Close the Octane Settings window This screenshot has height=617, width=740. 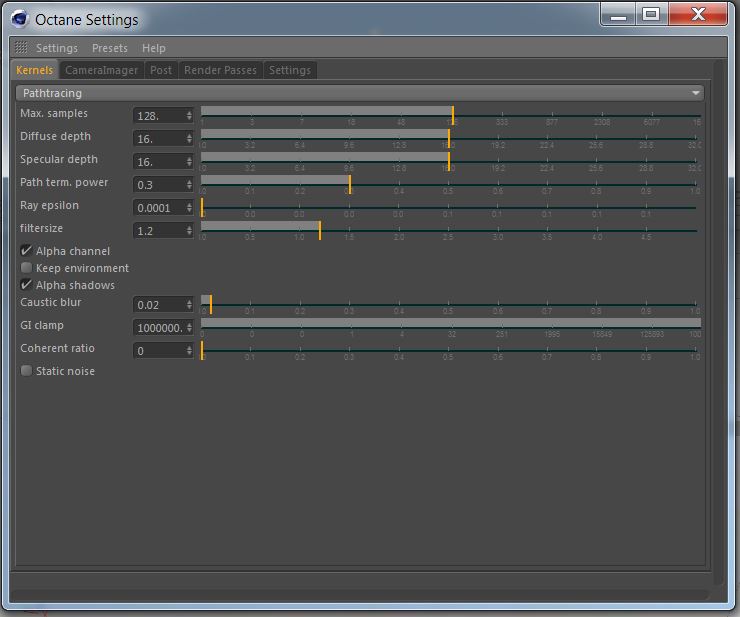tap(698, 14)
